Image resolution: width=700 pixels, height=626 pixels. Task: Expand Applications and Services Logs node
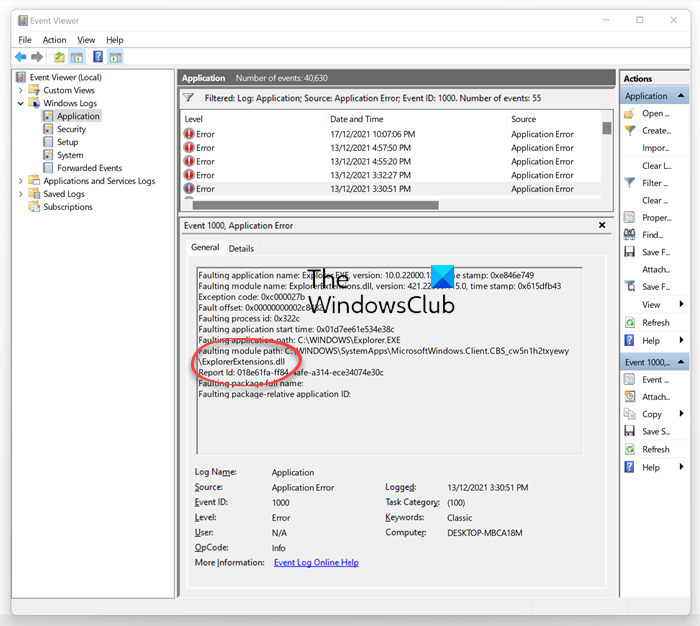point(21,181)
